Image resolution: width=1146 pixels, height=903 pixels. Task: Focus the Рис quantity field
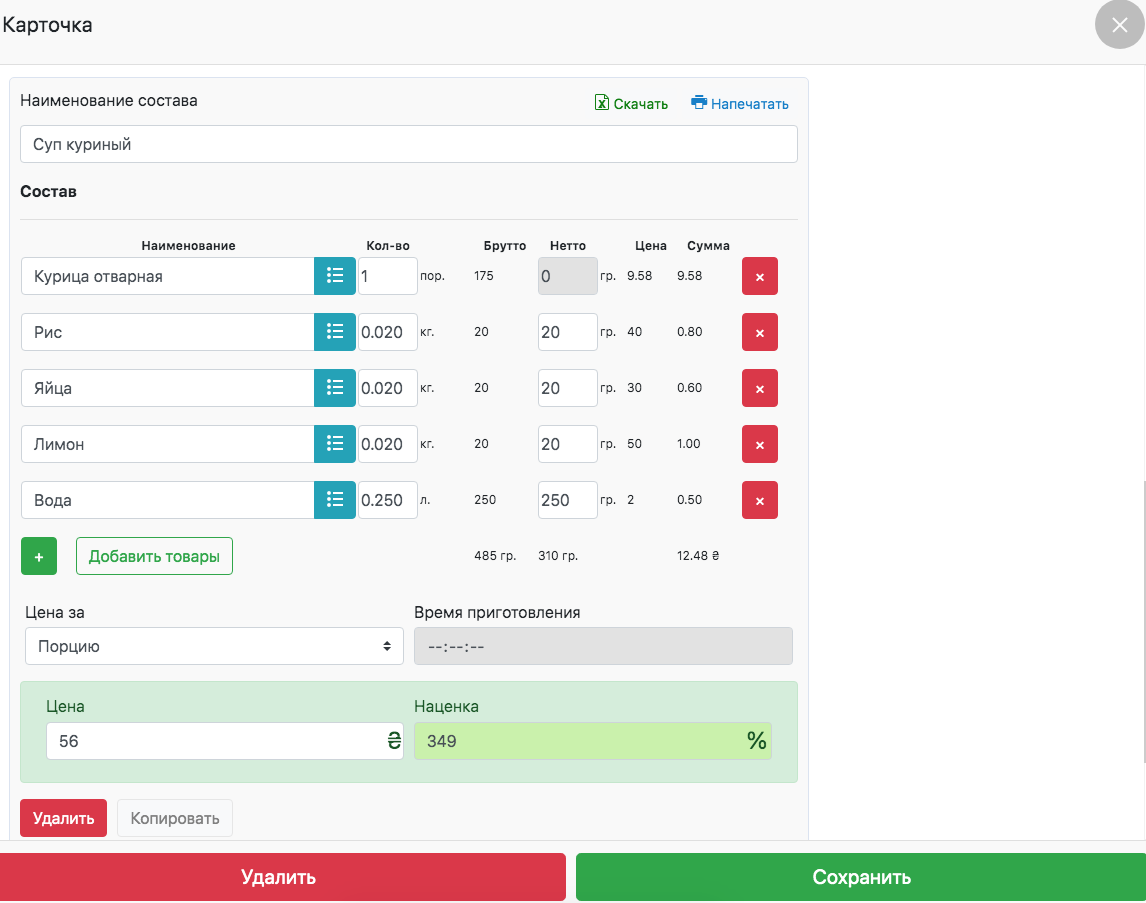[387, 332]
